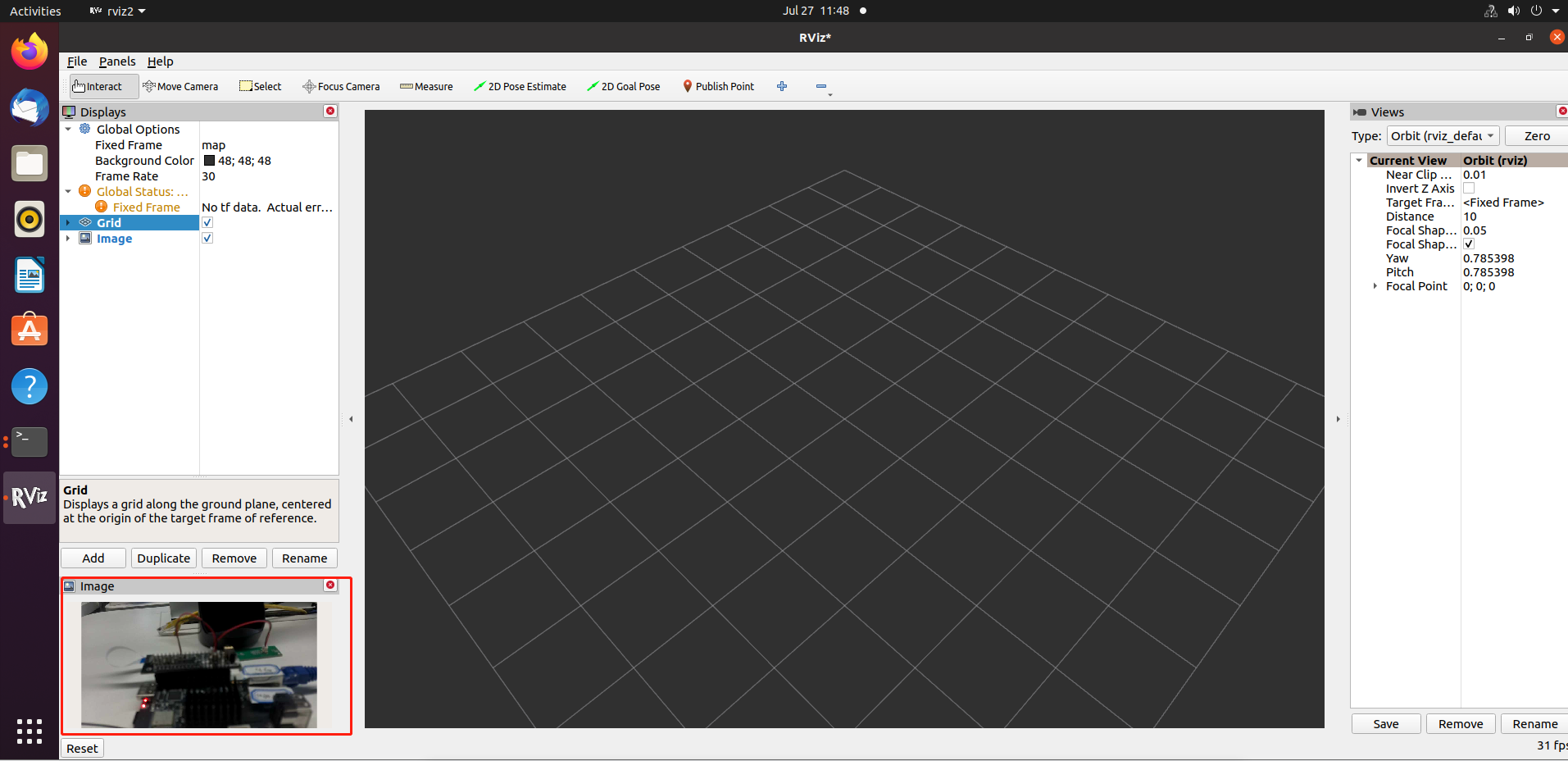The image size is (1568, 761).
Task: Collapse right Views panel with arrow handle
Action: (x=1338, y=419)
